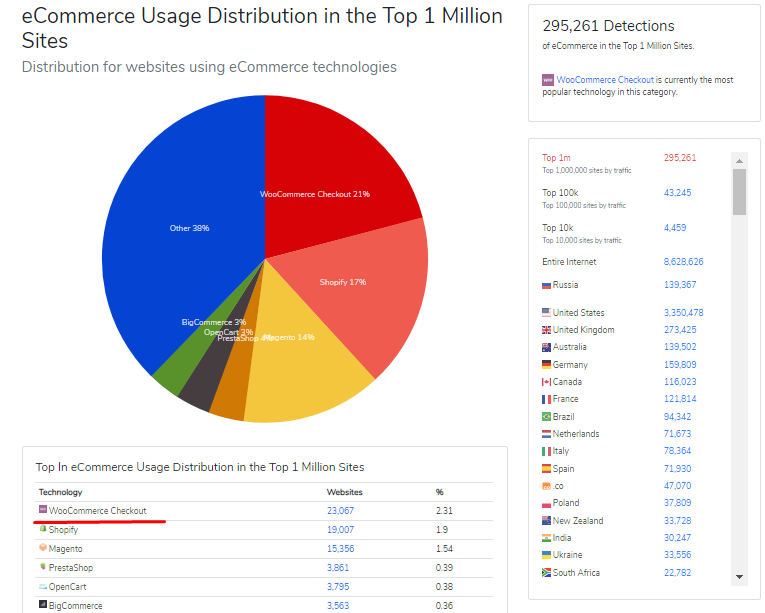Viewport: 765px width, 613px height.
Task: Click the PrestaShop icon in table
Action: pos(43,567)
